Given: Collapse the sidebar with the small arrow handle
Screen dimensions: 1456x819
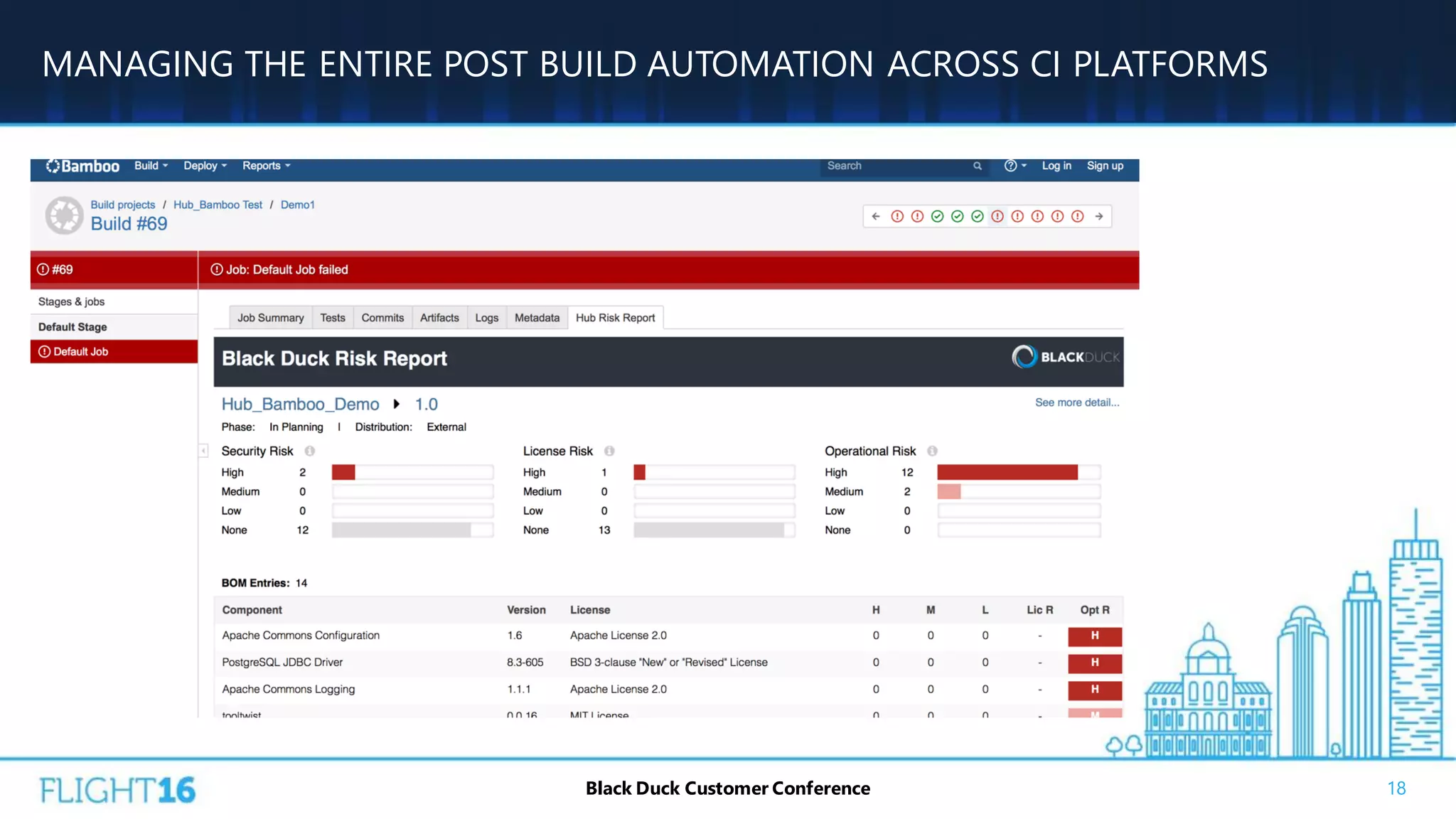Looking at the screenshot, I should [203, 451].
